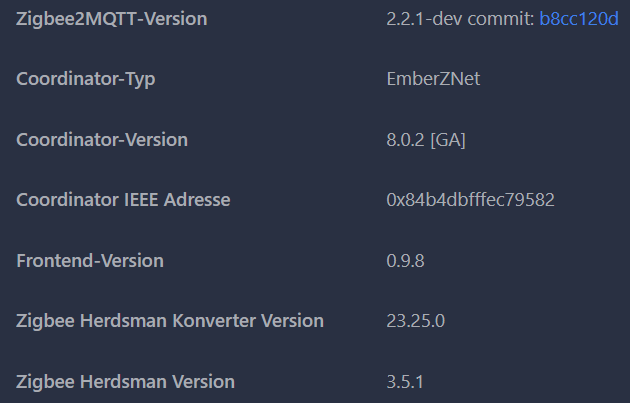Open the b8cc120d commit link

(579, 19)
